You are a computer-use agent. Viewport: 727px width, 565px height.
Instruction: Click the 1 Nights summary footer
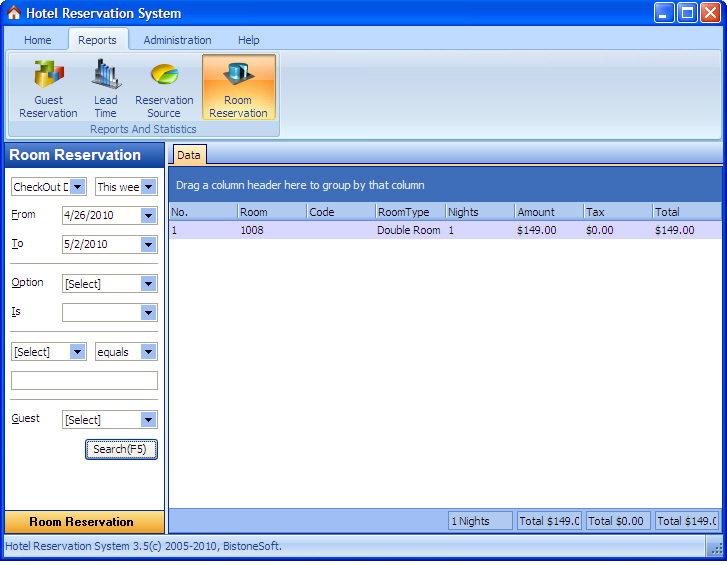point(480,521)
